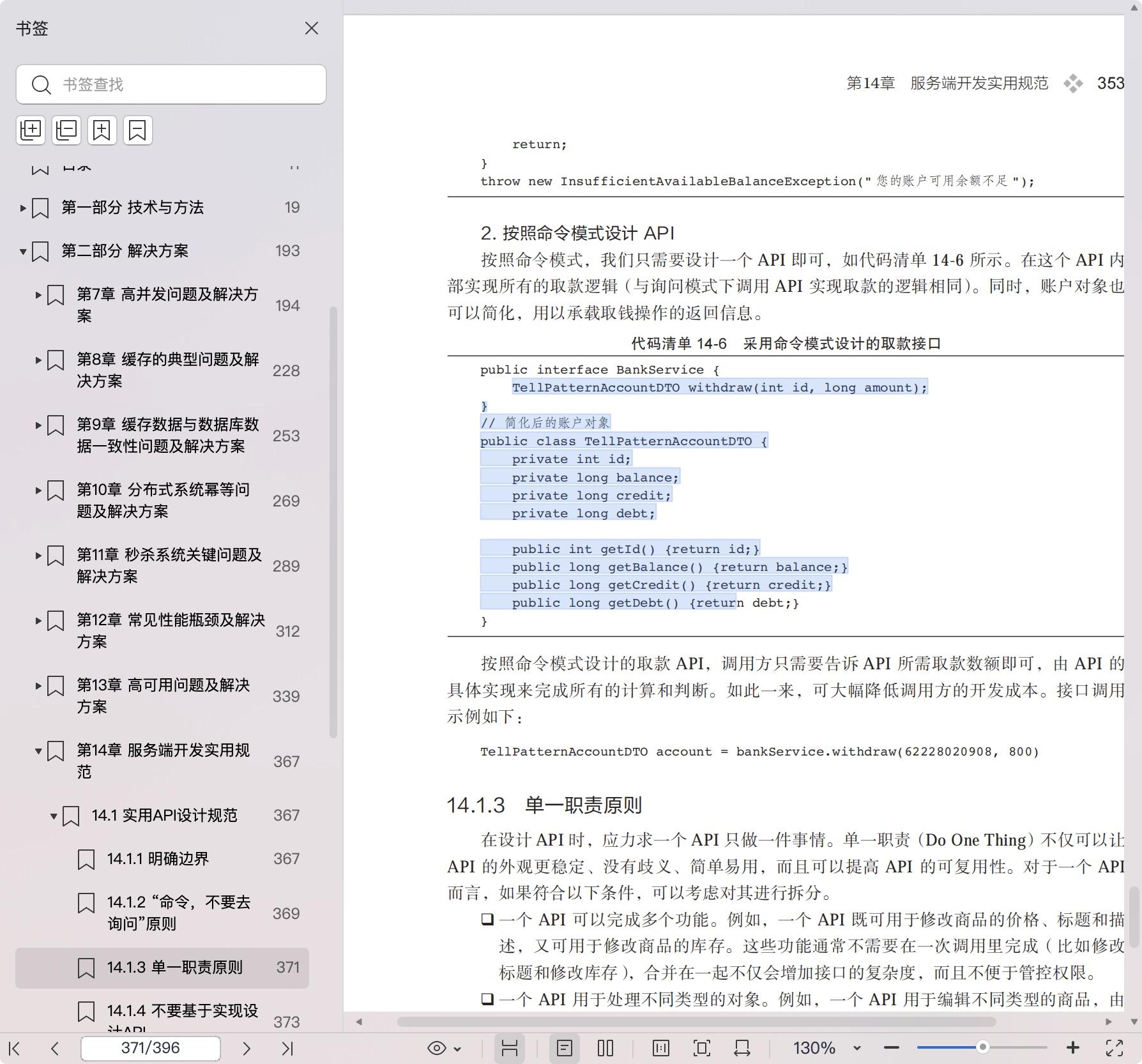Click the bookmarks panel vertical scrollbar
The width and height of the screenshot is (1142, 1064).
click(333, 522)
